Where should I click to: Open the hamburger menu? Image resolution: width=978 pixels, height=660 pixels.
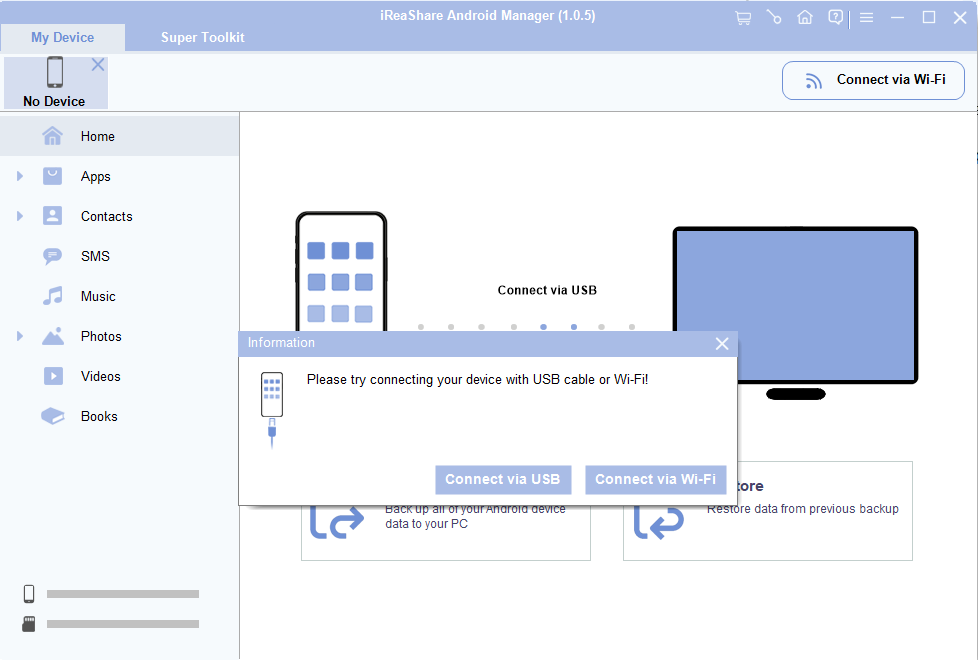[x=867, y=17]
